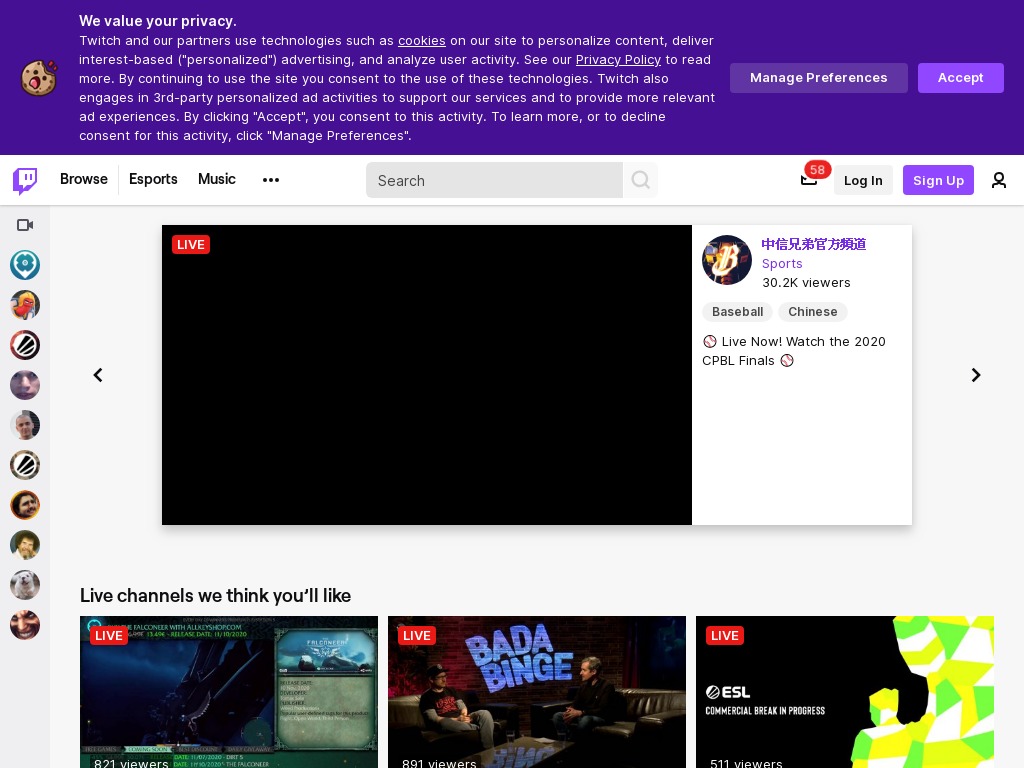This screenshot has width=1024, height=768.
Task: Click Manage Preferences button
Action: pyautogui.click(x=819, y=78)
